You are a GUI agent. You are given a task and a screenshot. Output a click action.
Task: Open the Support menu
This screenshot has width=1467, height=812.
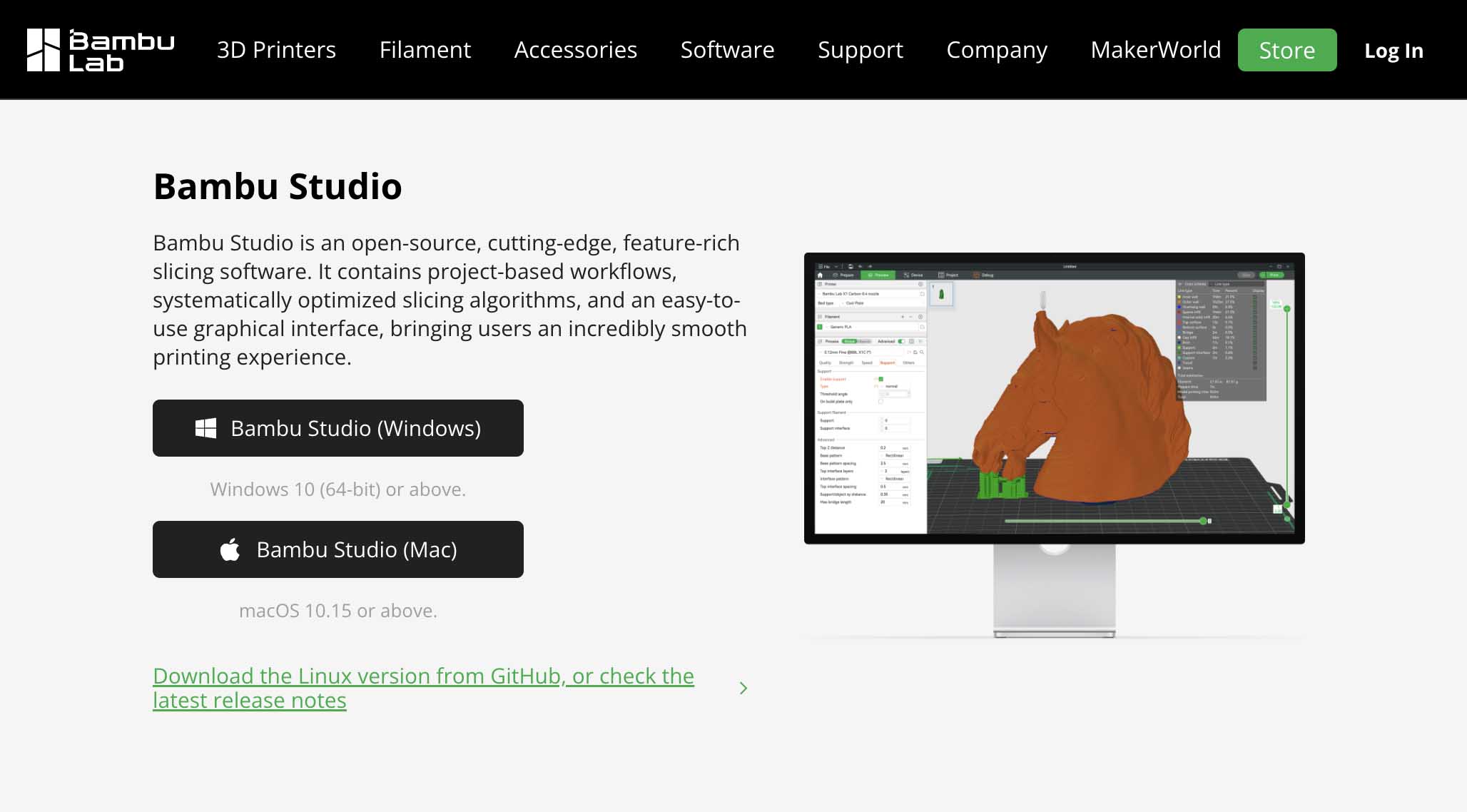coord(861,50)
